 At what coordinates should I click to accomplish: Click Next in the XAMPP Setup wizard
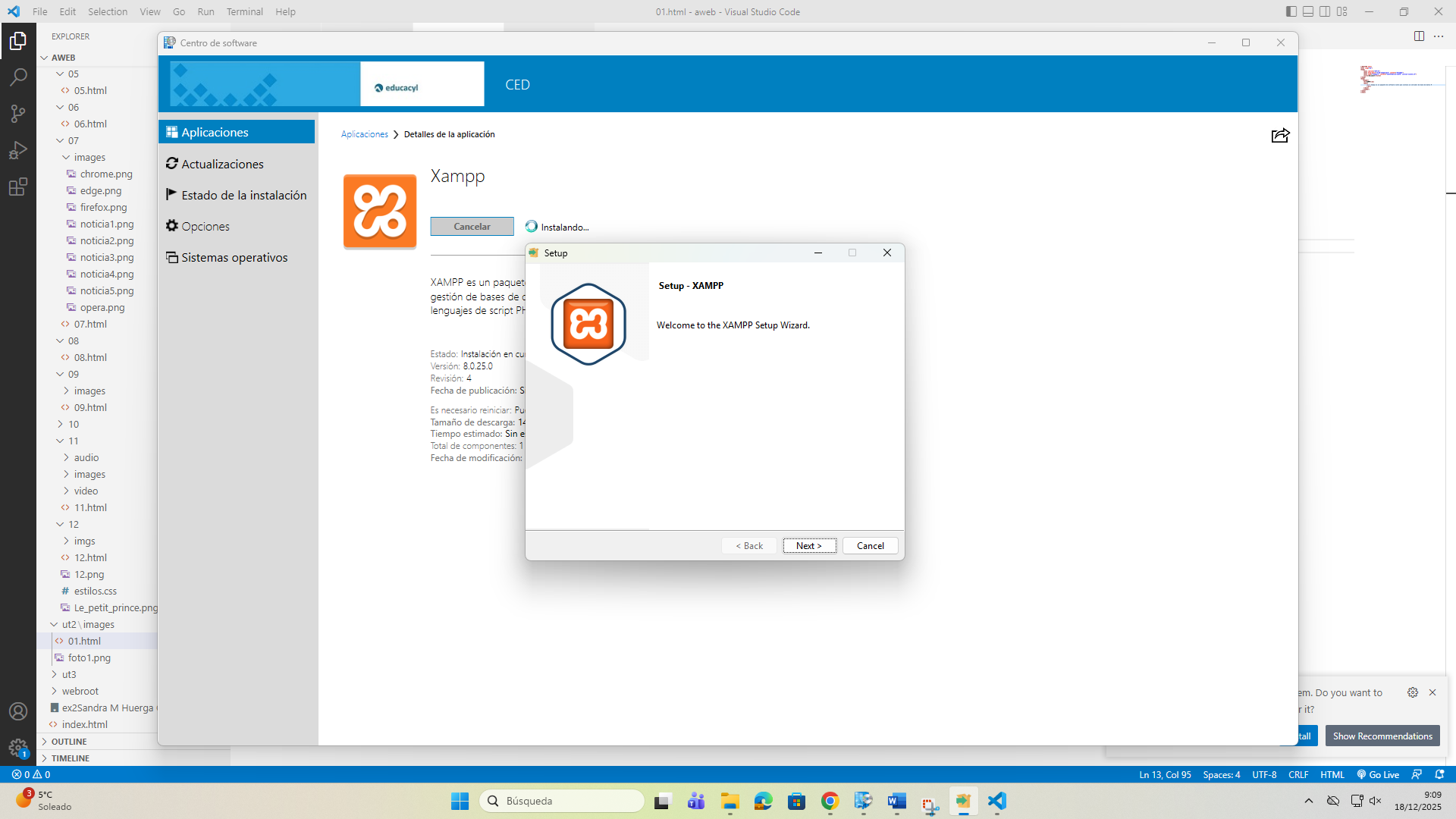tap(808, 545)
